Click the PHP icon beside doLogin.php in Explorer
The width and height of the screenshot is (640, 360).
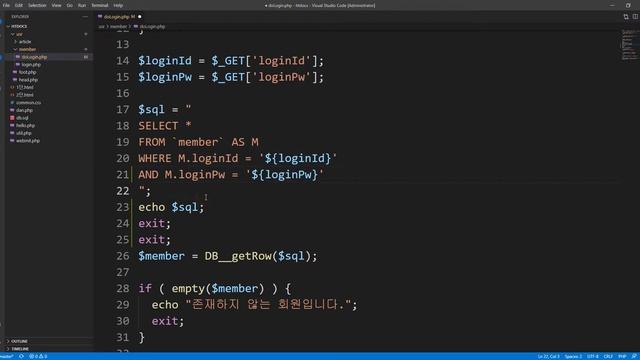18,57
